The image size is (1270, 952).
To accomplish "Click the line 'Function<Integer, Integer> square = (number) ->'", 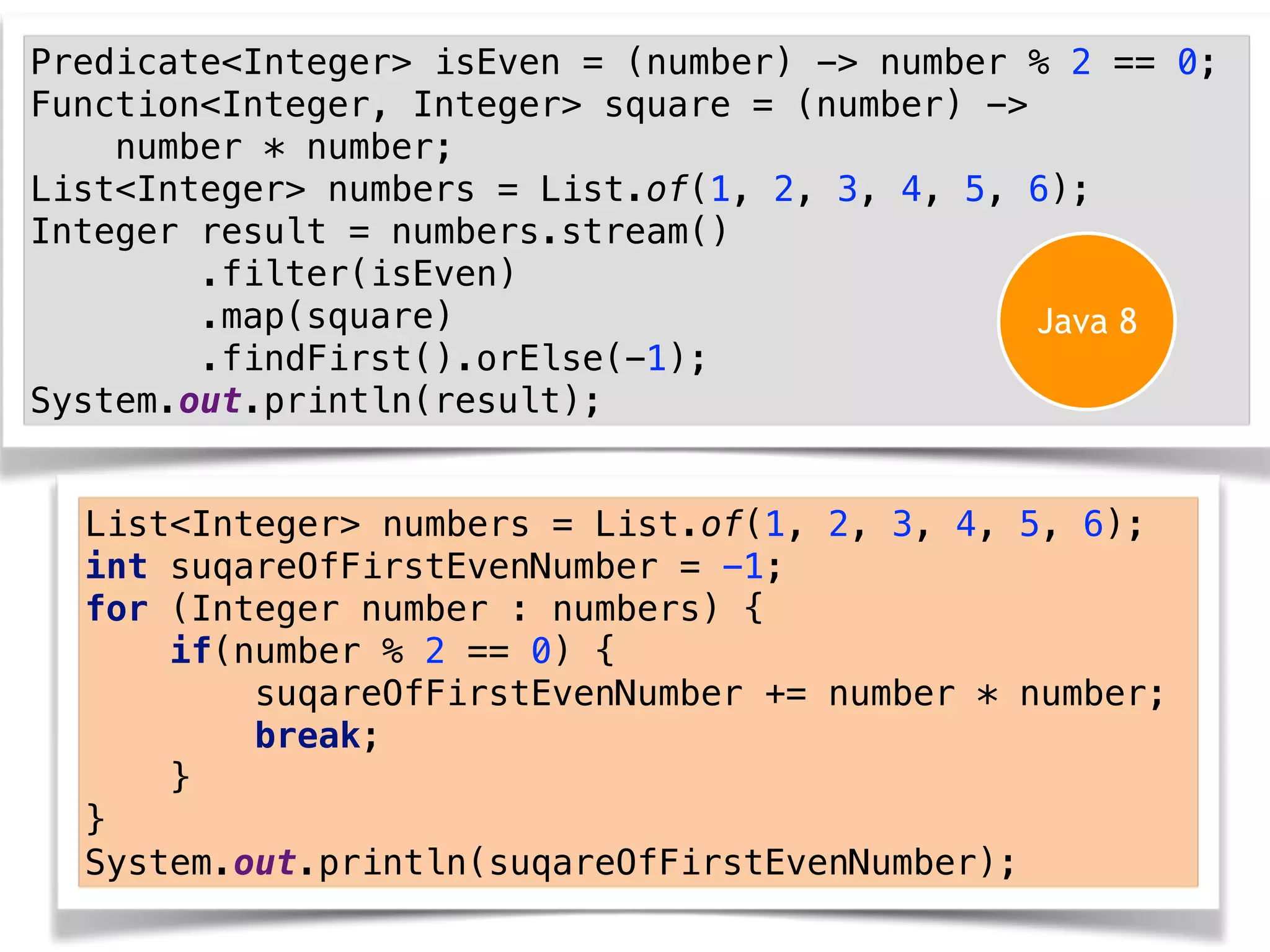I will (x=529, y=105).
